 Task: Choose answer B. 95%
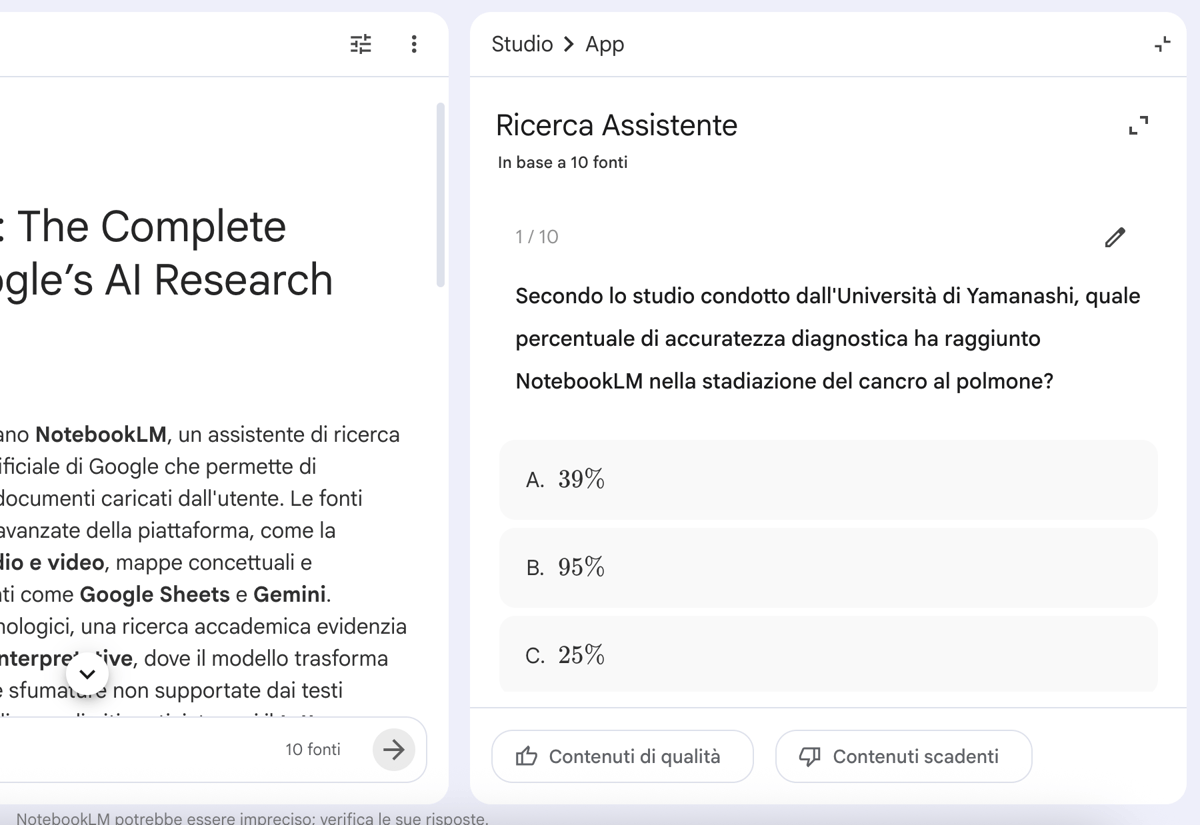(828, 568)
